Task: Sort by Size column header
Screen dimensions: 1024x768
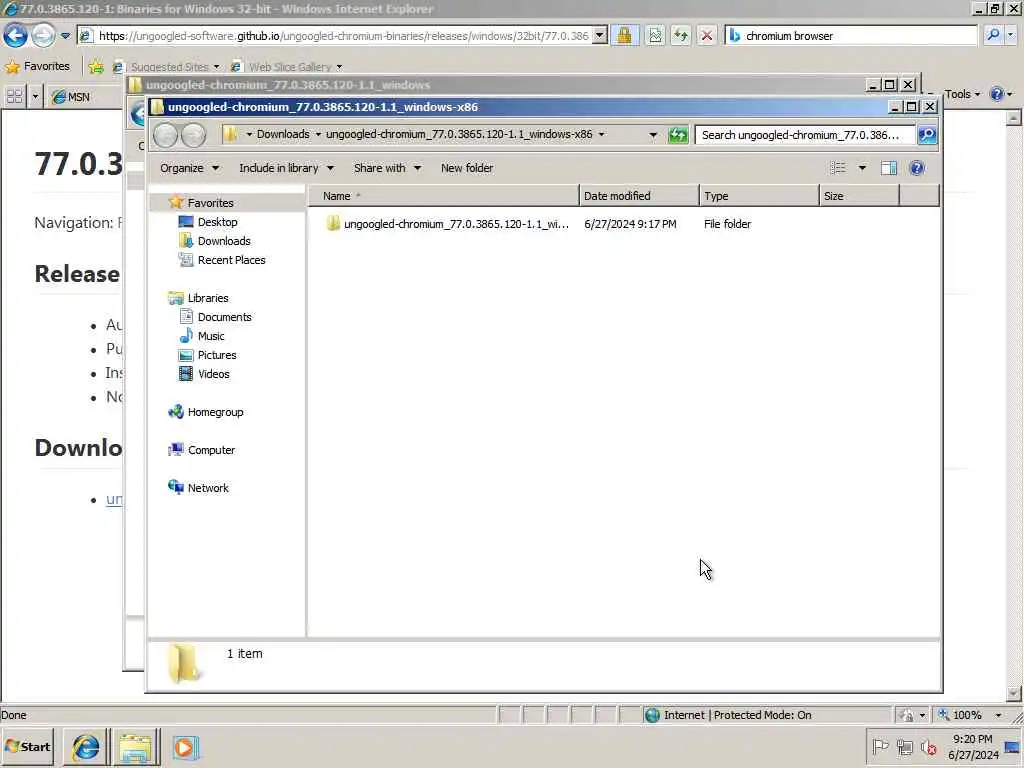Action: 859,196
